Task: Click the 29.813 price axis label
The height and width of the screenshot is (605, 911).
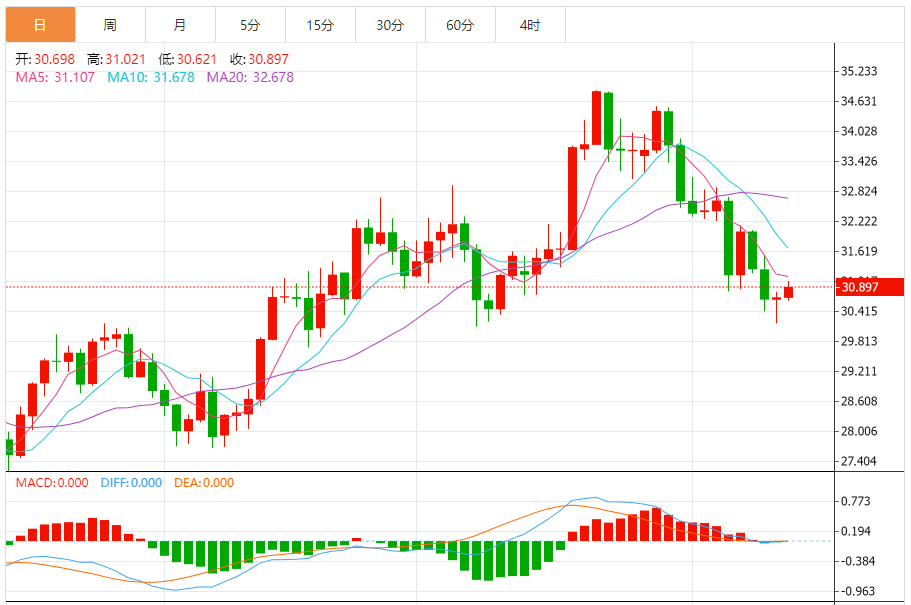Action: pyautogui.click(x=859, y=341)
